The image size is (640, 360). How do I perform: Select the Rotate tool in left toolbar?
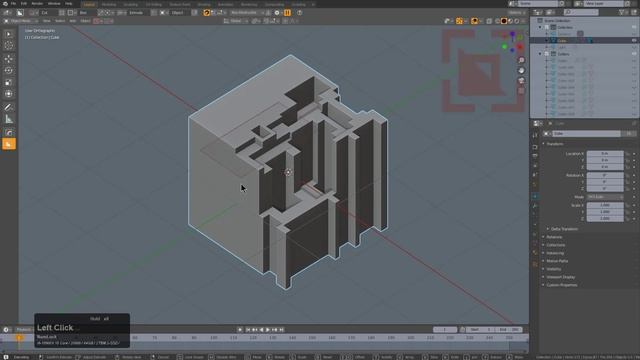(9, 70)
